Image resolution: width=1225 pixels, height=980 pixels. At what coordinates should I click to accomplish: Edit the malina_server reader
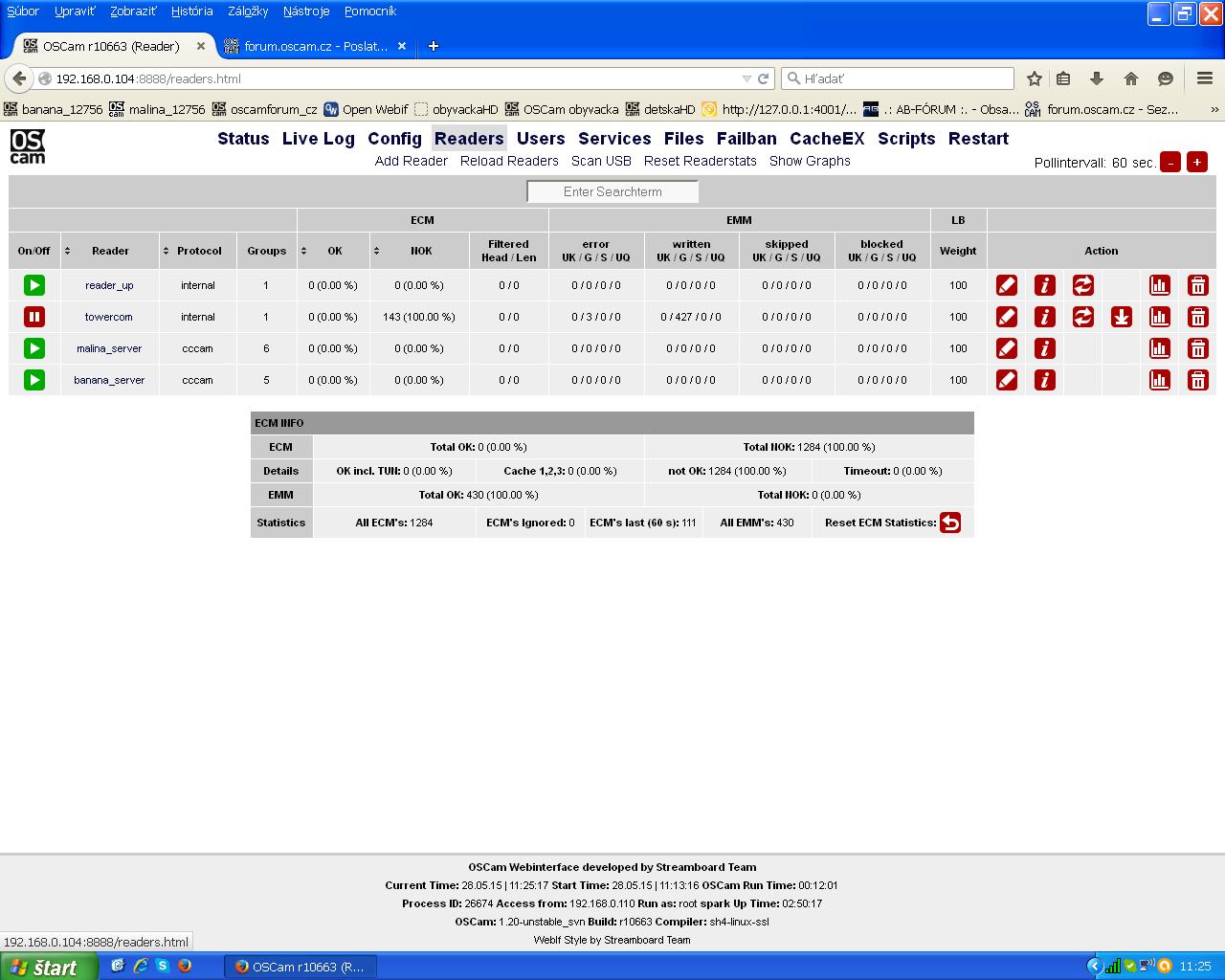[x=1007, y=348]
